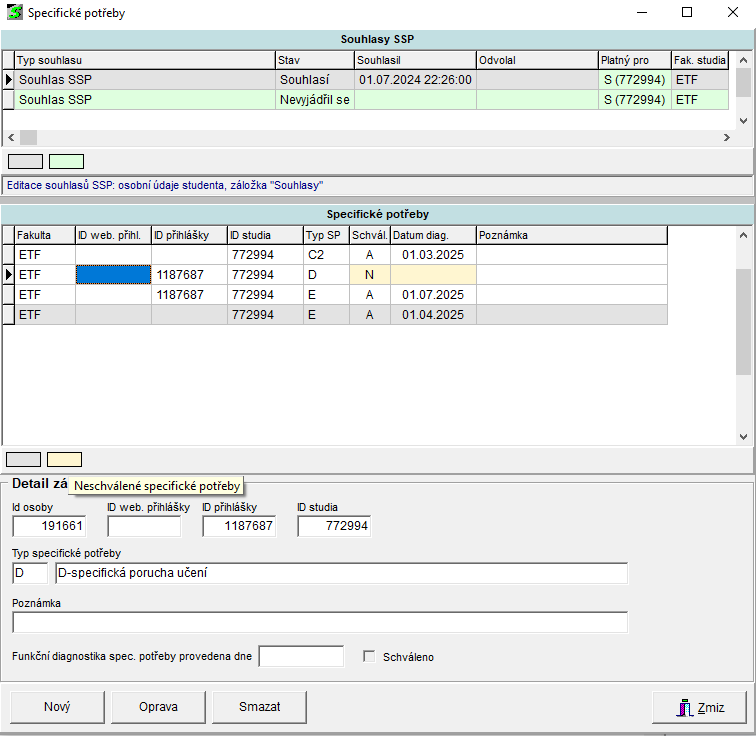Click the application icon in the title bar
The width and height of the screenshot is (756, 736).
pos(14,14)
